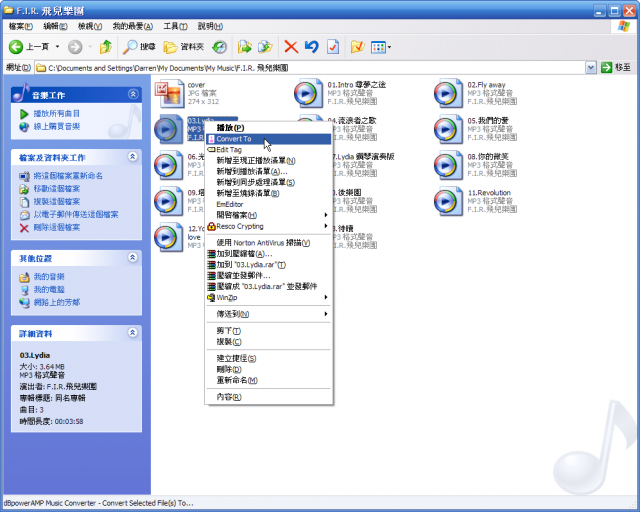
Task: Click the Back arrow toolbar icon
Action: tap(16, 47)
